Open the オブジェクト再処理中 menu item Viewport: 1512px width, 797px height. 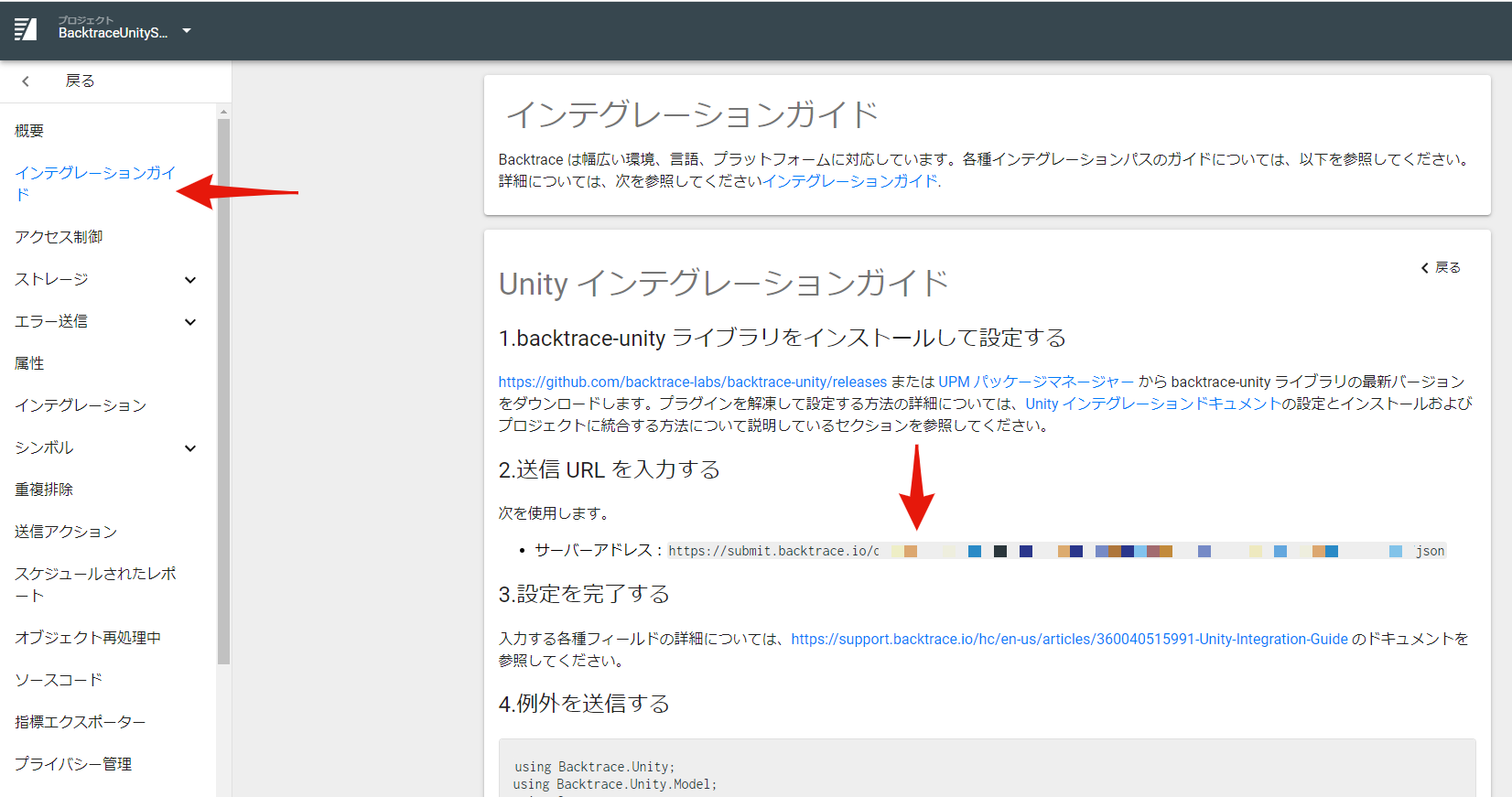[x=88, y=638]
